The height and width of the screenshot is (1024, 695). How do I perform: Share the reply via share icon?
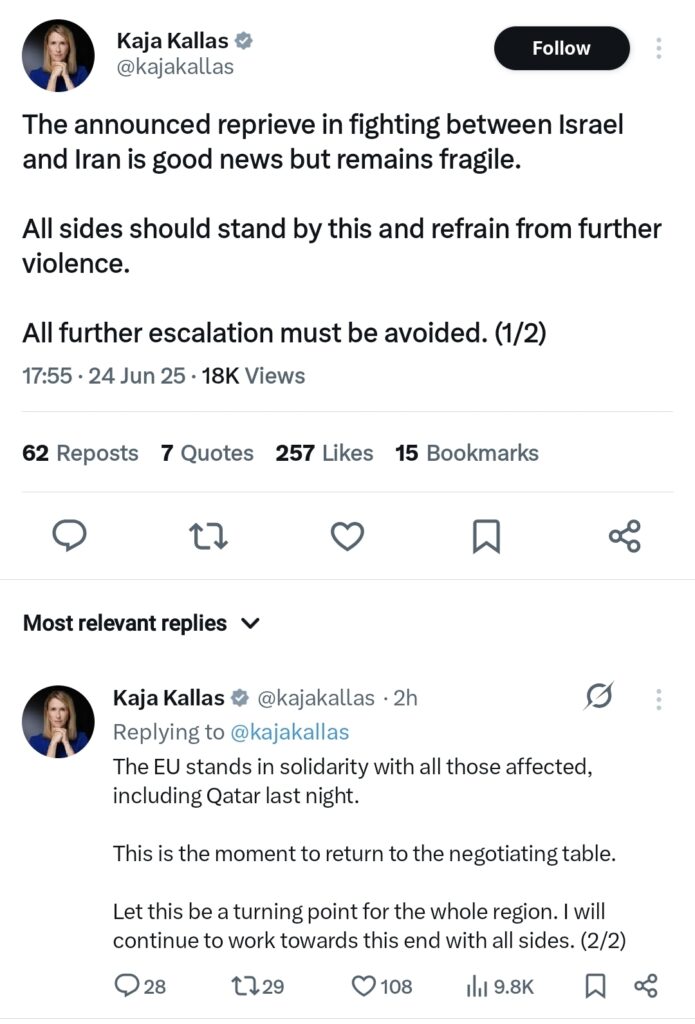click(646, 985)
